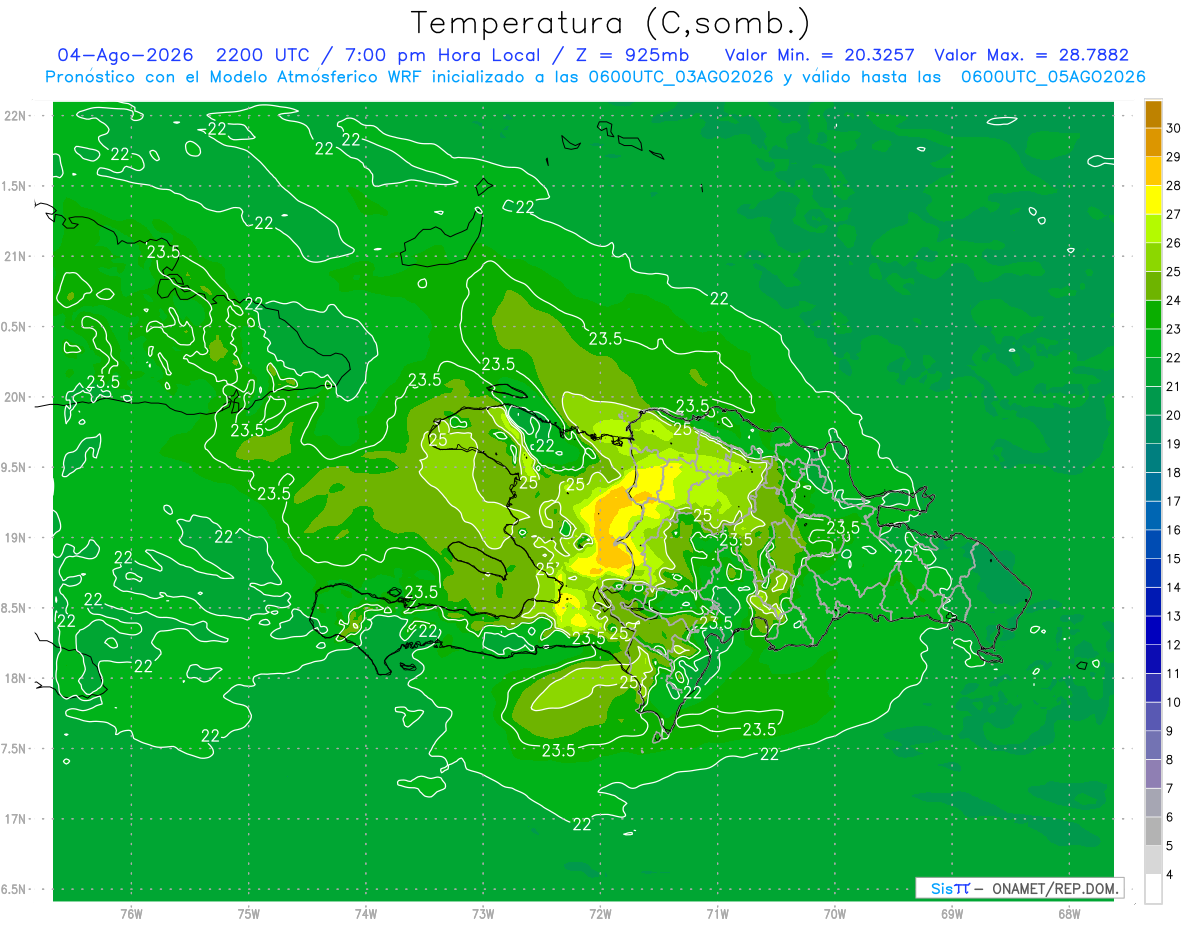Screen dimensions: 1200x927
Task: Click the 6.5N latitude axis label
Action: [x=15, y=889]
